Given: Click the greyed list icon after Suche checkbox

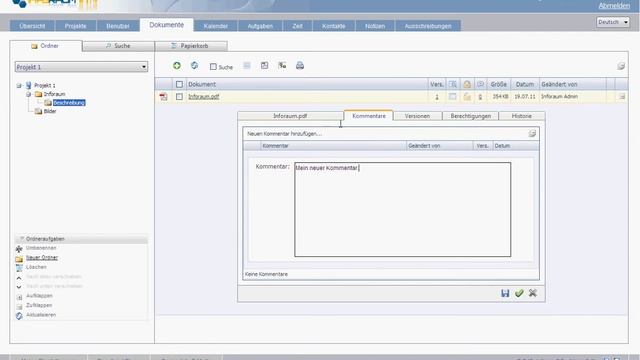Looking at the screenshot, I should coord(247,65).
